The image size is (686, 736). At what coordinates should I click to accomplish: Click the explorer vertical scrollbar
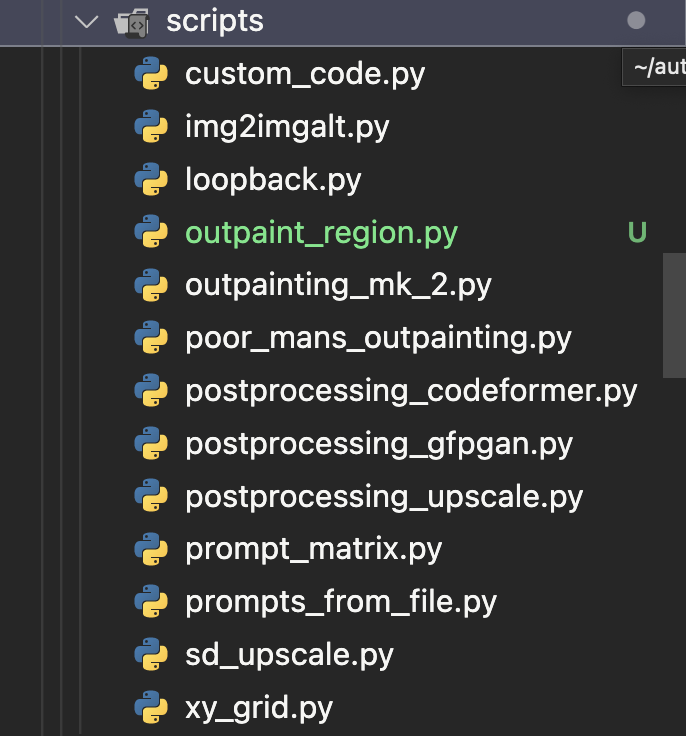pyautogui.click(x=674, y=314)
